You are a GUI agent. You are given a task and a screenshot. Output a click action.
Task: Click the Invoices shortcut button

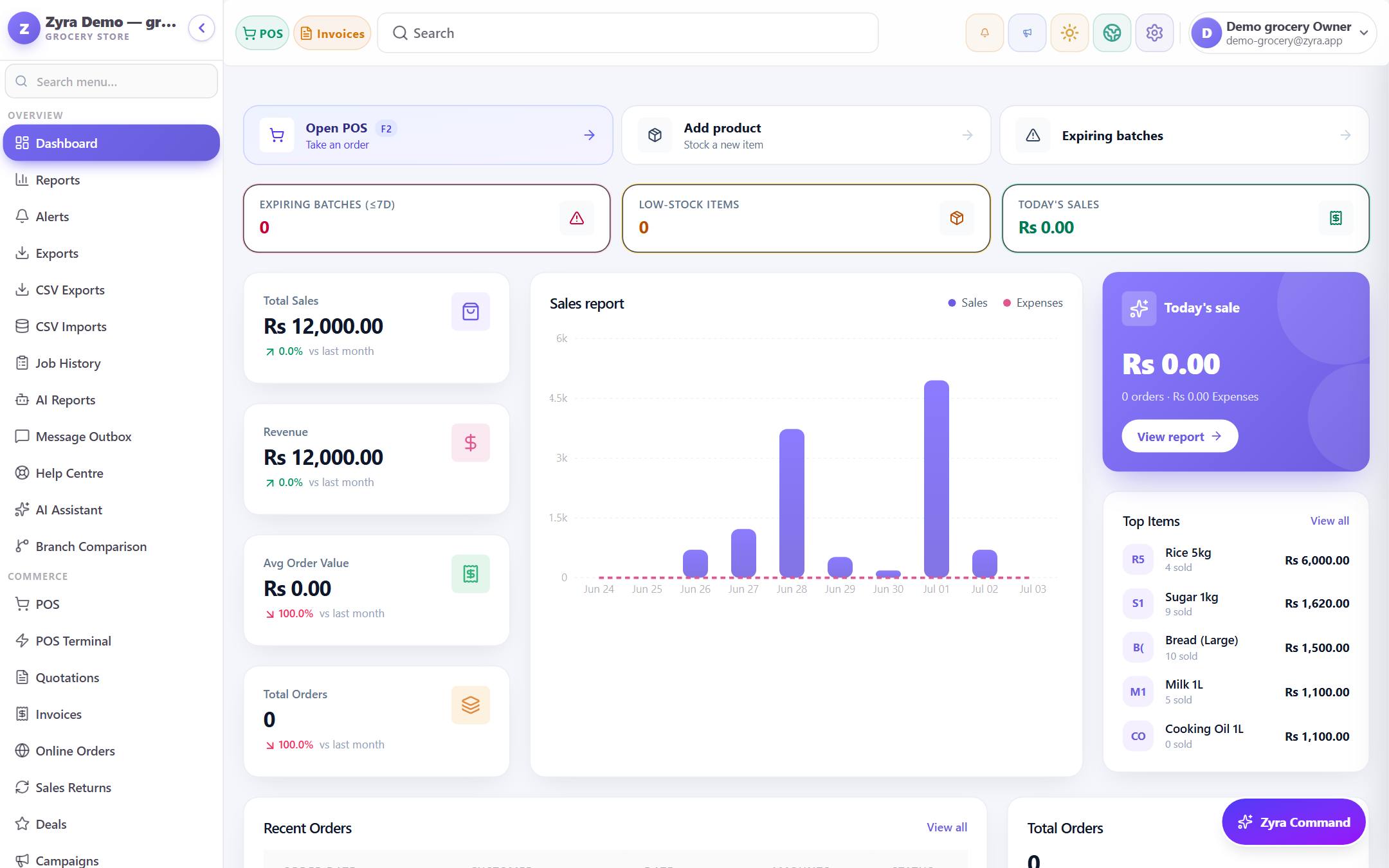(x=332, y=33)
